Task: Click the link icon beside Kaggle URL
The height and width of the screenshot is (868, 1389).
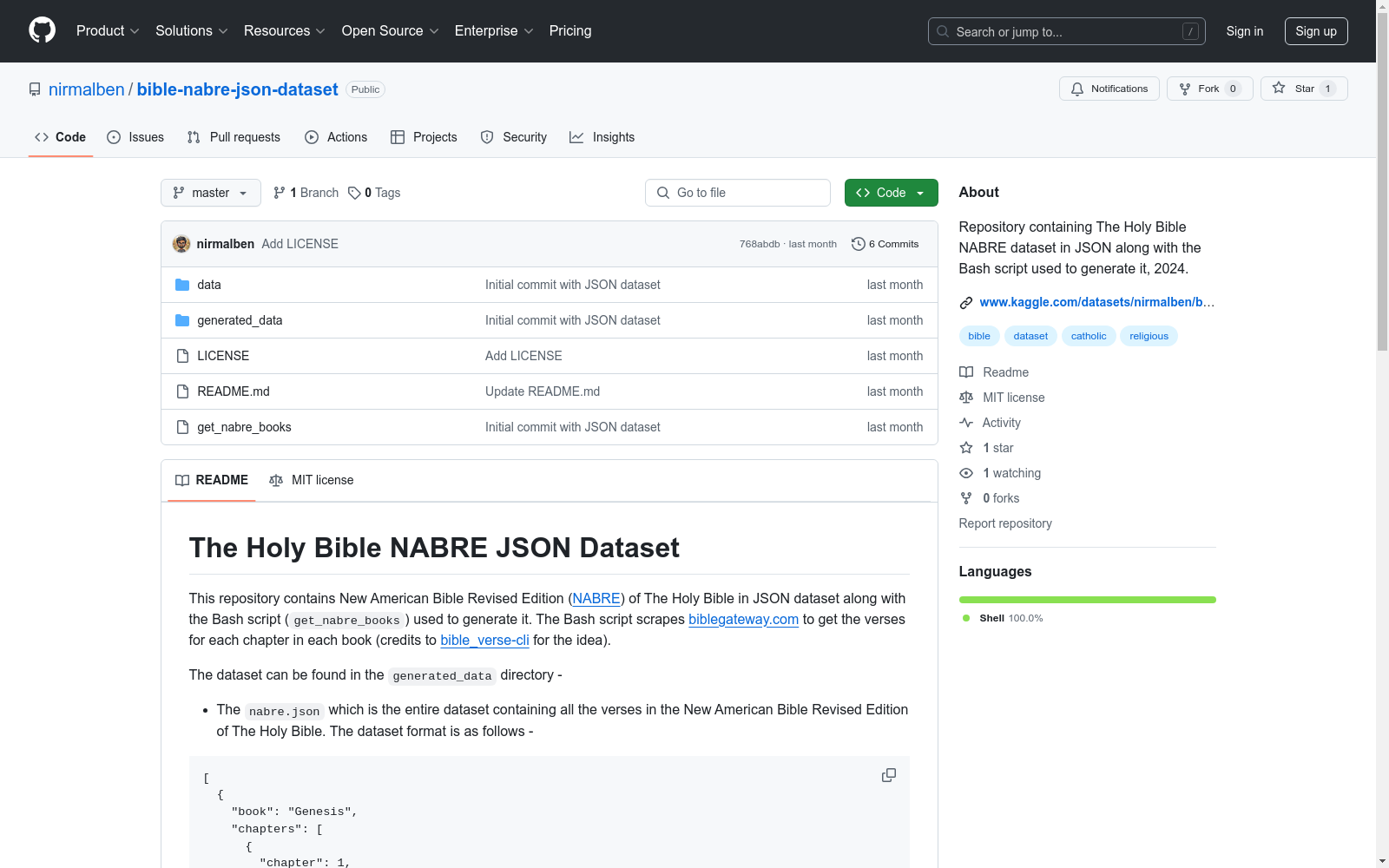Action: [x=966, y=302]
